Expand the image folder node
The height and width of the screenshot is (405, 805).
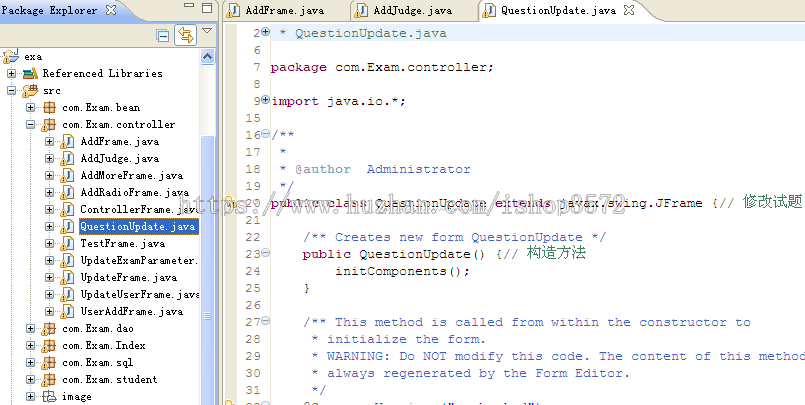30,396
